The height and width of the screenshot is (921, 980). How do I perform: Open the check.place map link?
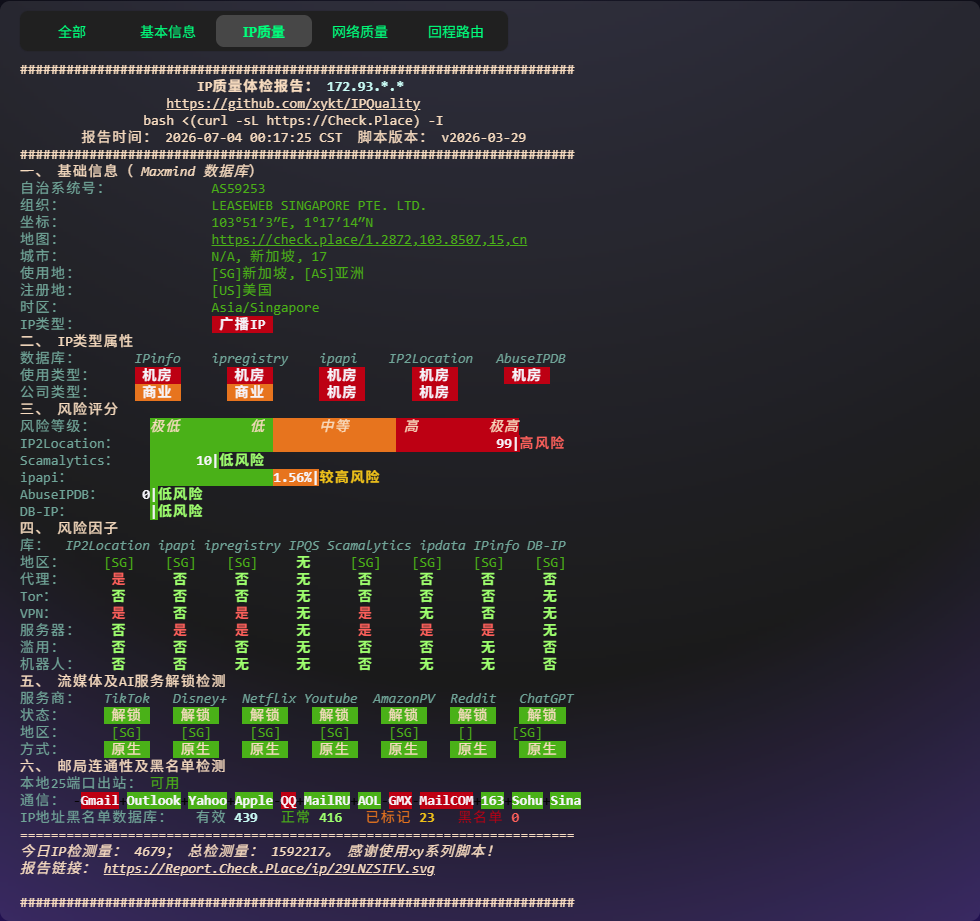(369, 240)
